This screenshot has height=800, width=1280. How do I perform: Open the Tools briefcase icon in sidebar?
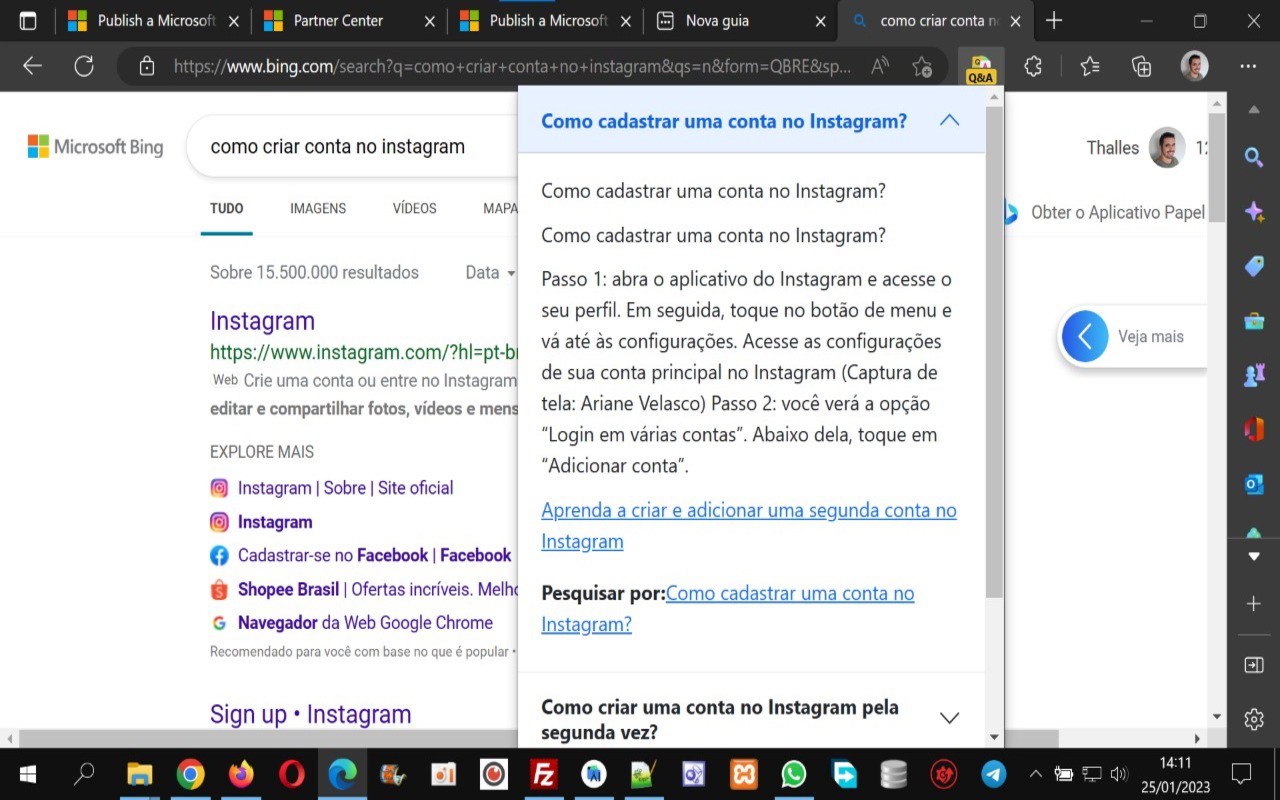pos(1254,321)
